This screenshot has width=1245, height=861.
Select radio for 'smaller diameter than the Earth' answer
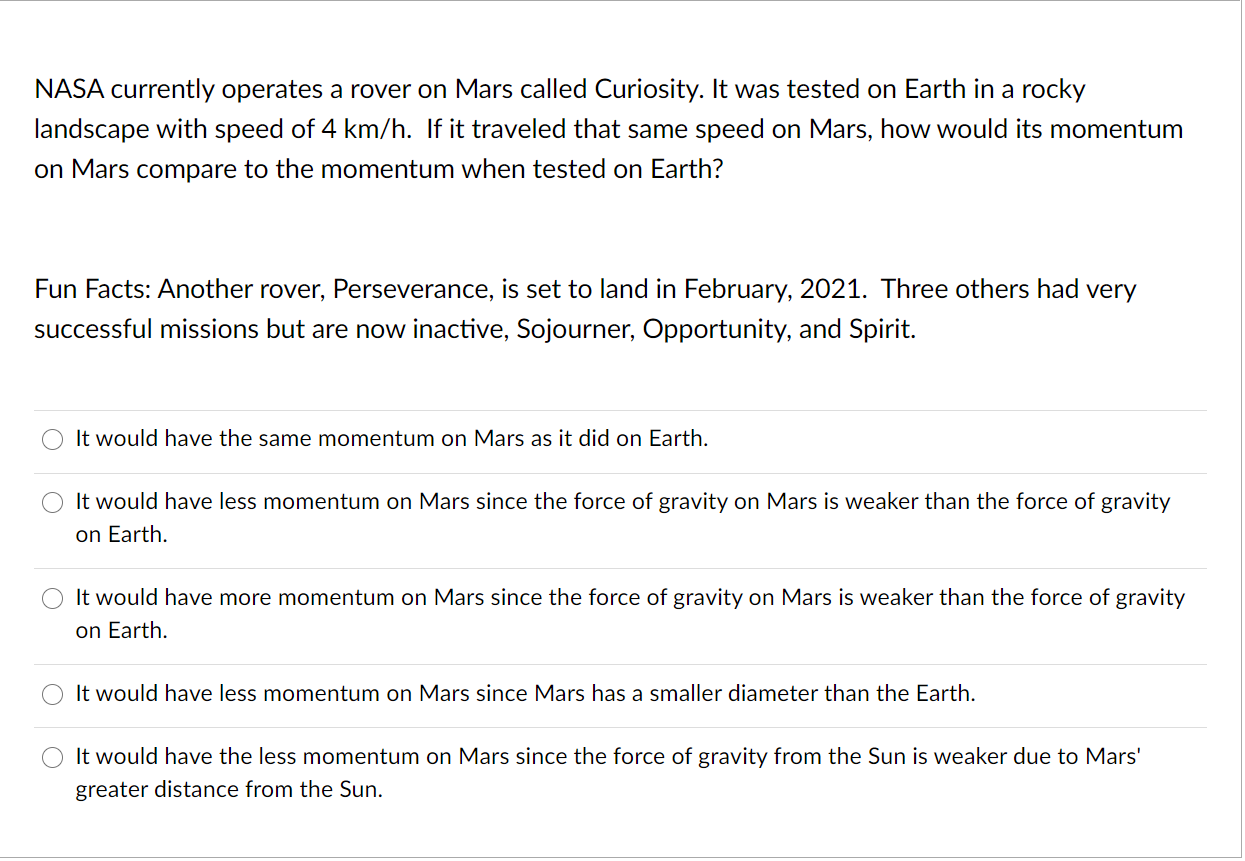click(53, 694)
